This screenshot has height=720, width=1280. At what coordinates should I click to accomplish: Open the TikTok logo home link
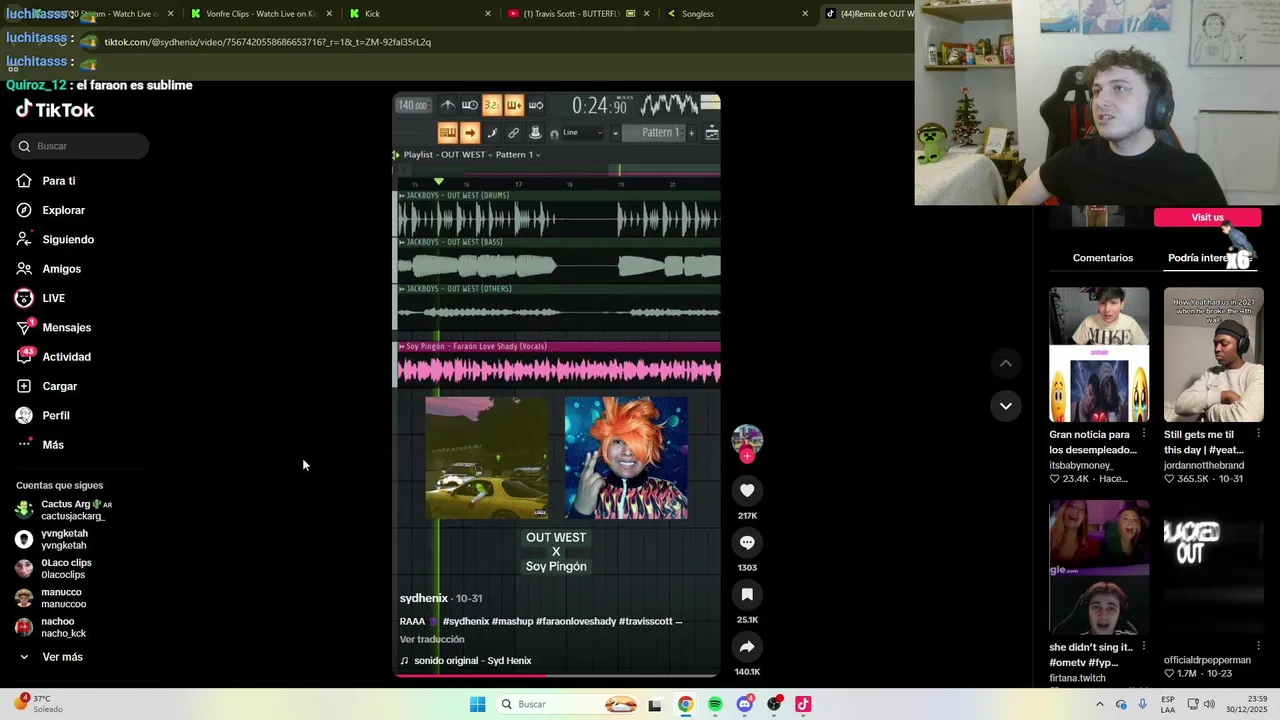55,110
